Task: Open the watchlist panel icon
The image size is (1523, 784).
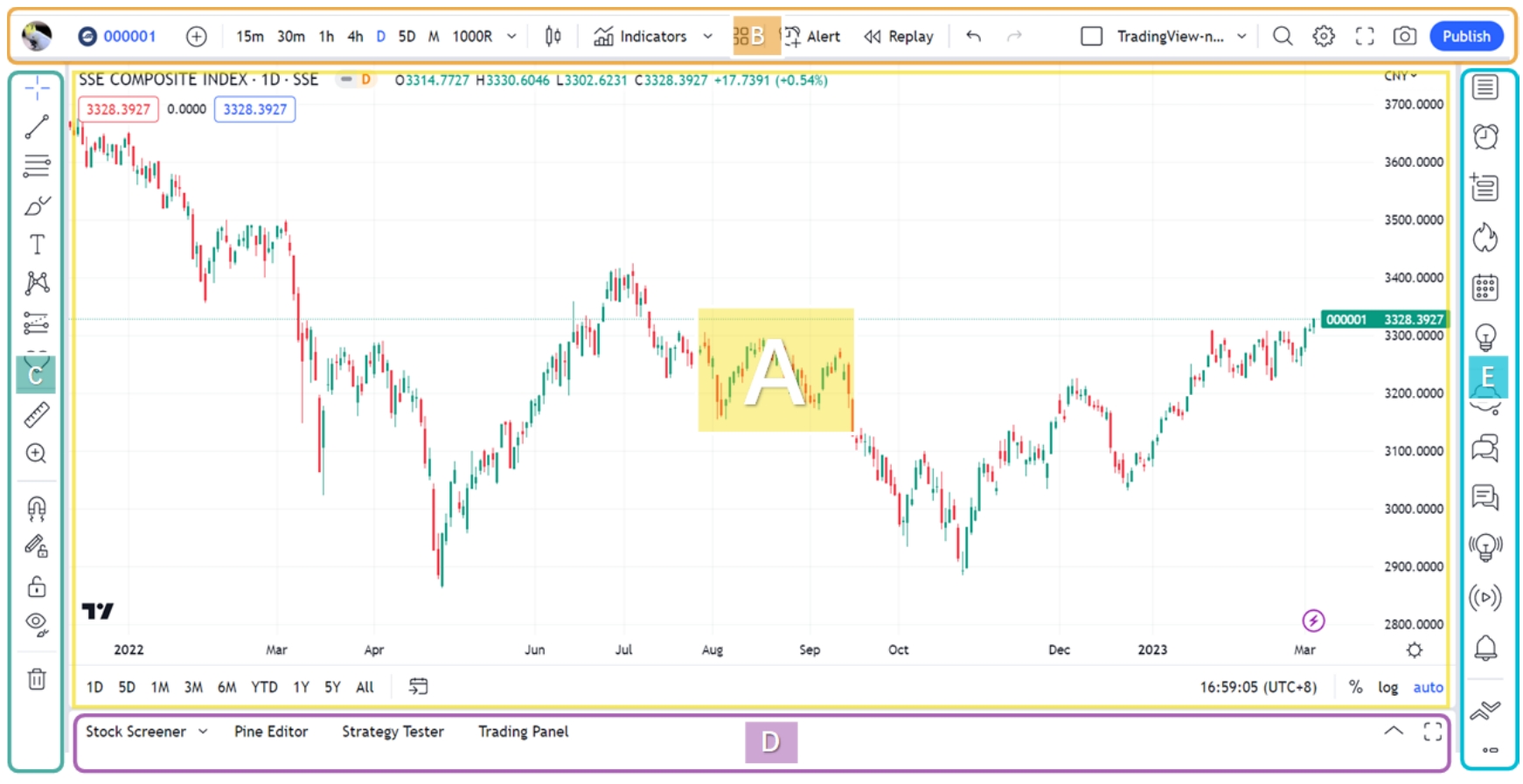Action: (1485, 87)
